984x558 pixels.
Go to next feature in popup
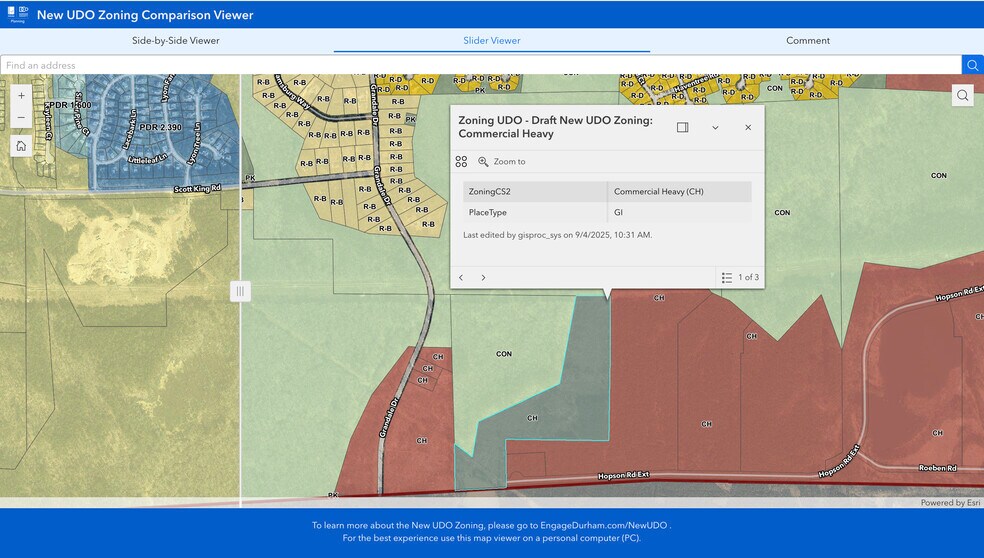coord(483,277)
